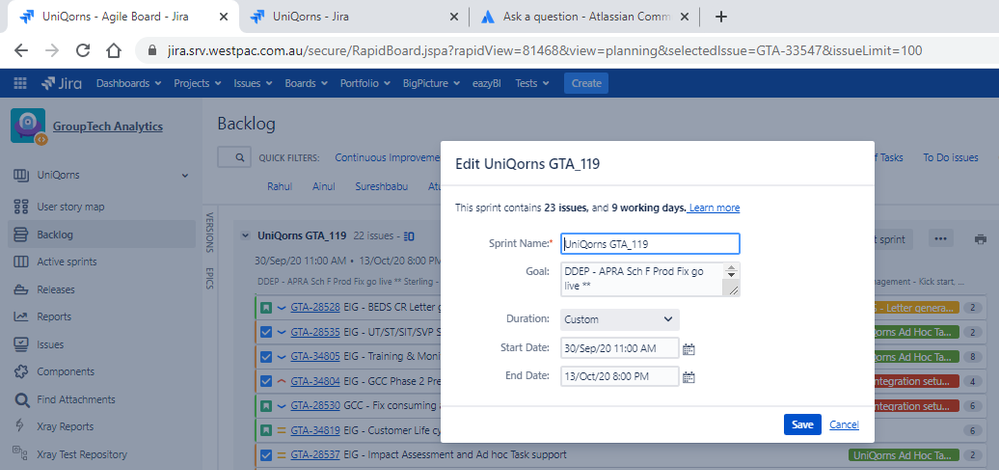999x470 pixels.
Task: Click the Jira logo in the navbar
Action: click(64, 83)
